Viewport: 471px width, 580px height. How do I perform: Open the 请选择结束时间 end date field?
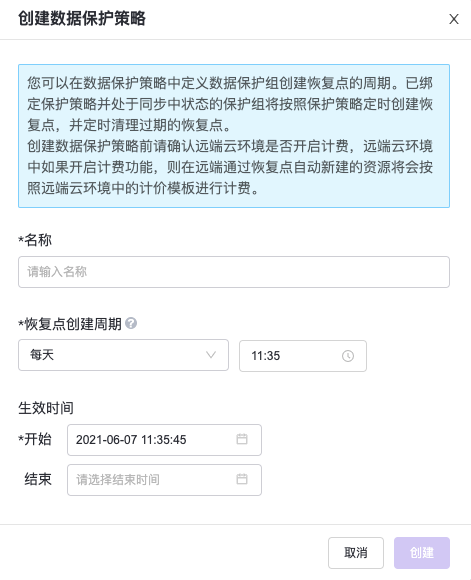164,480
